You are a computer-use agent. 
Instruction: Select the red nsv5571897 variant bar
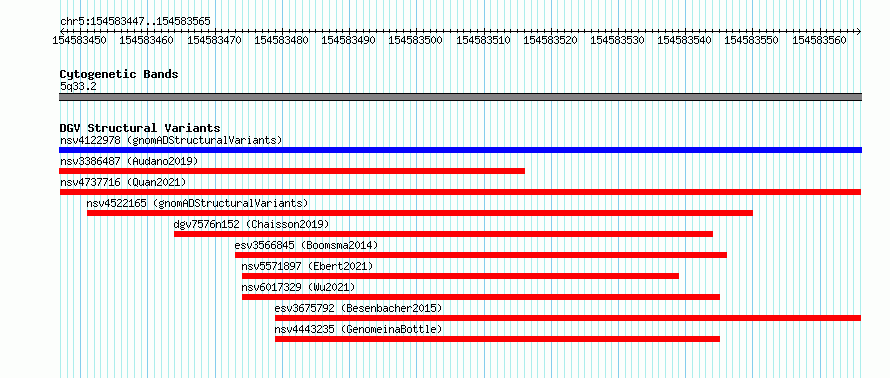click(x=460, y=276)
